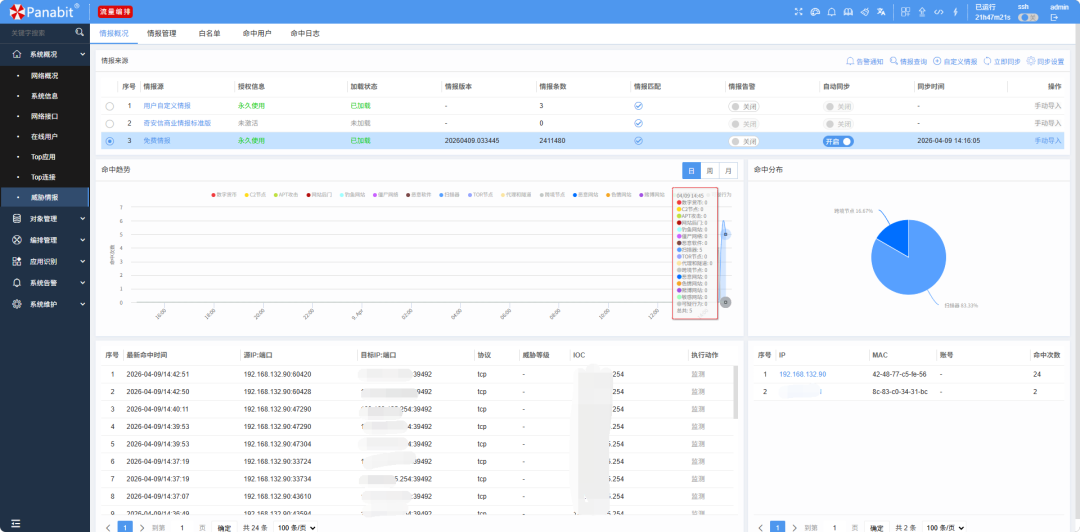Image resolution: width=1080 pixels, height=532 pixels.
Task: Expand the 应用识别 sidebar section
Action: coord(44,262)
